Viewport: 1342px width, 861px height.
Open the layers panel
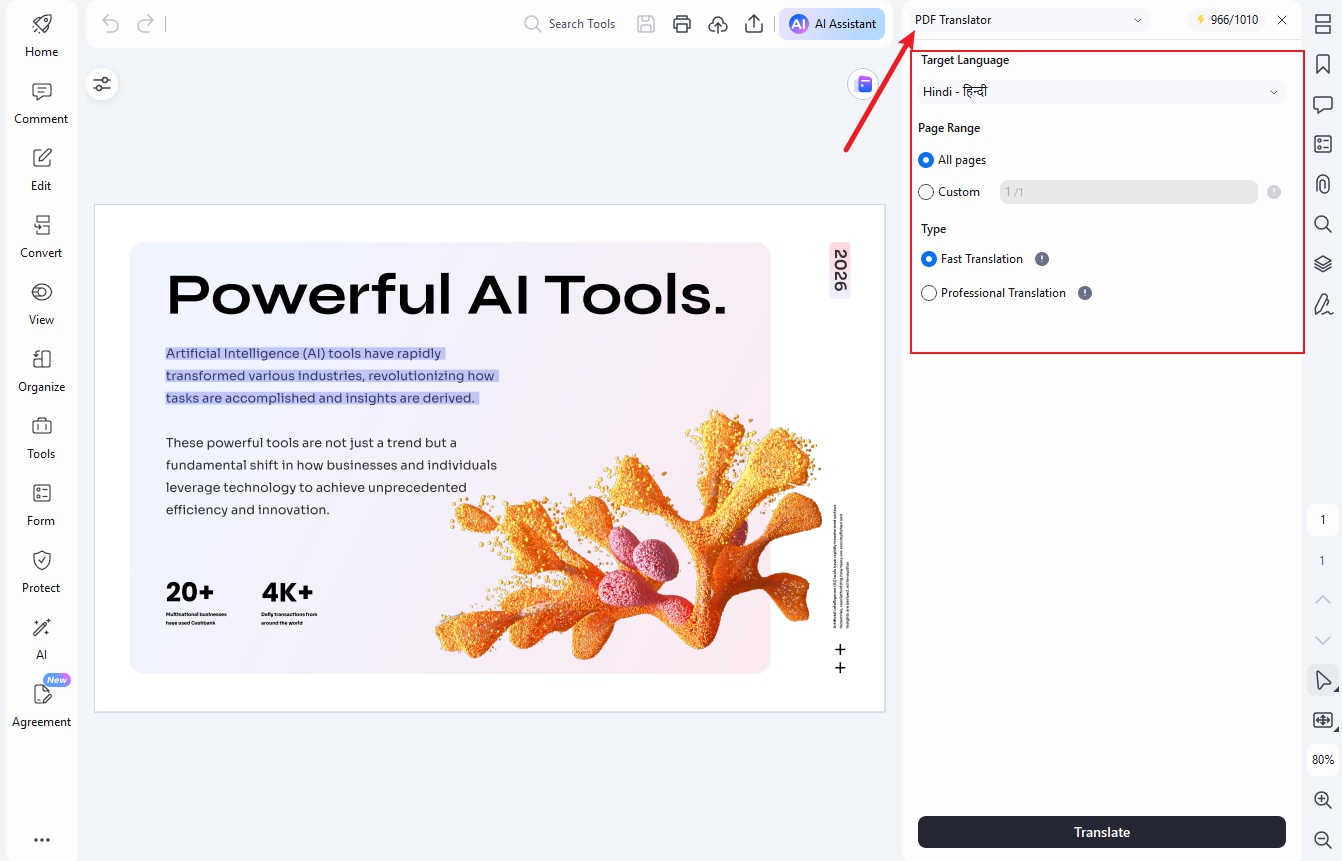tap(1323, 264)
